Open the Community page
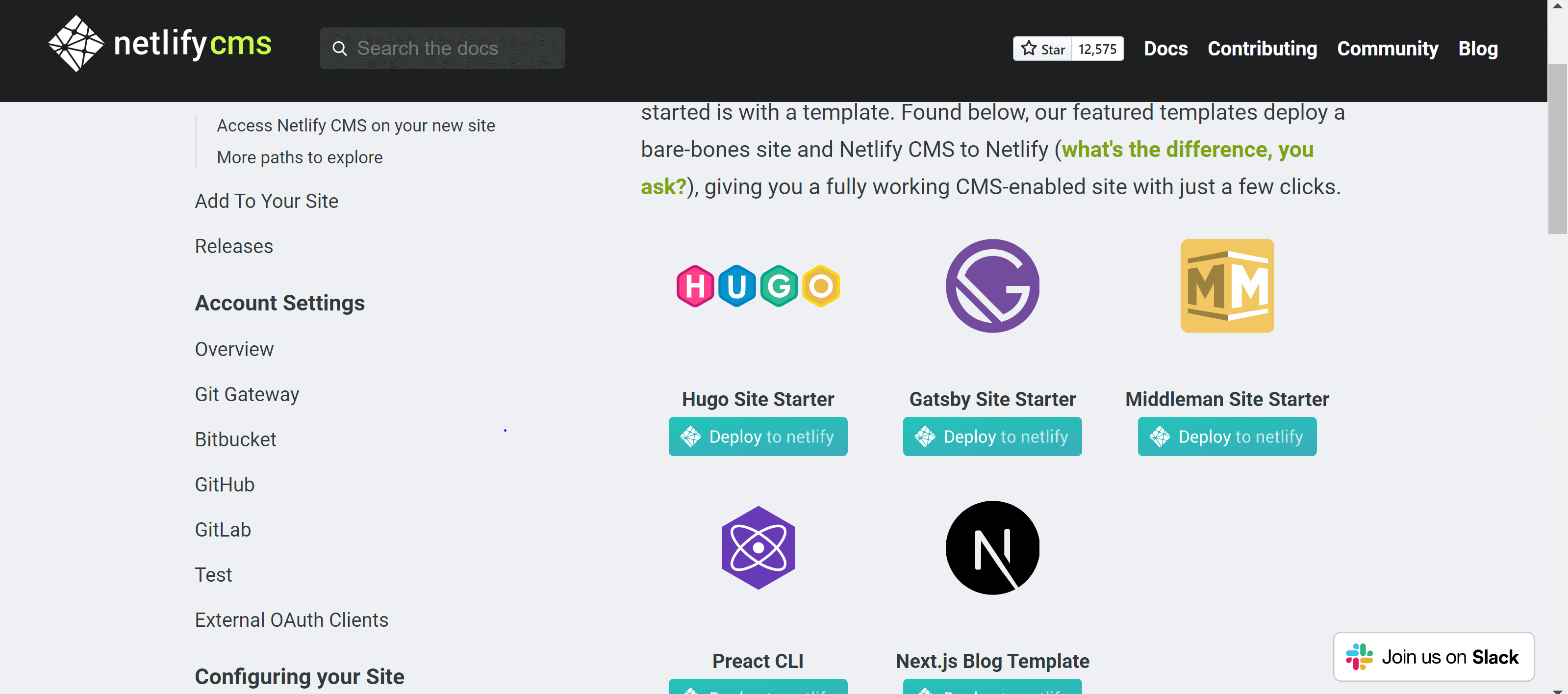The height and width of the screenshot is (694, 1568). [x=1388, y=49]
